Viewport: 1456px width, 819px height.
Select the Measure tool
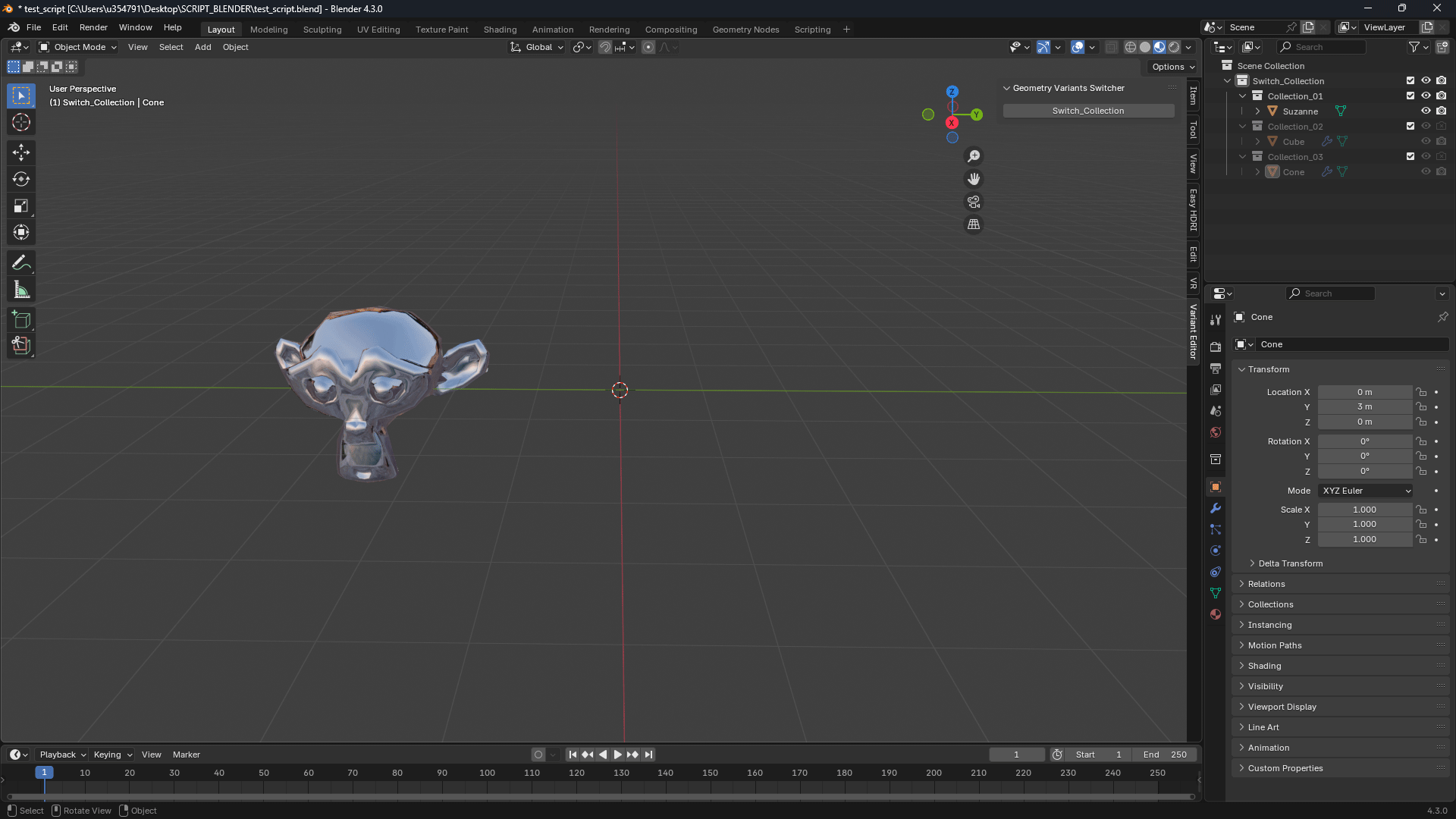[20, 290]
